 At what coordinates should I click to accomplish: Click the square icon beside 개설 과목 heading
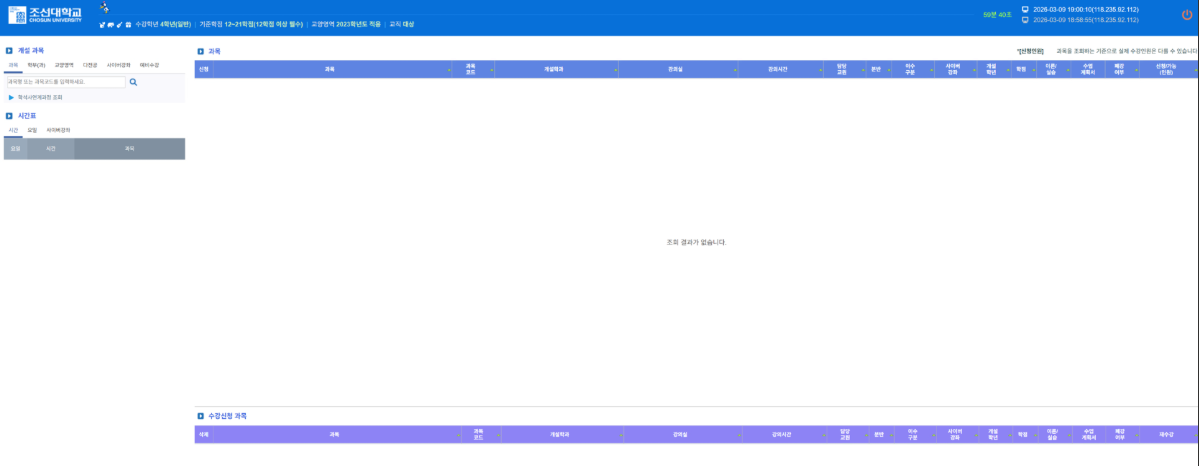8,51
